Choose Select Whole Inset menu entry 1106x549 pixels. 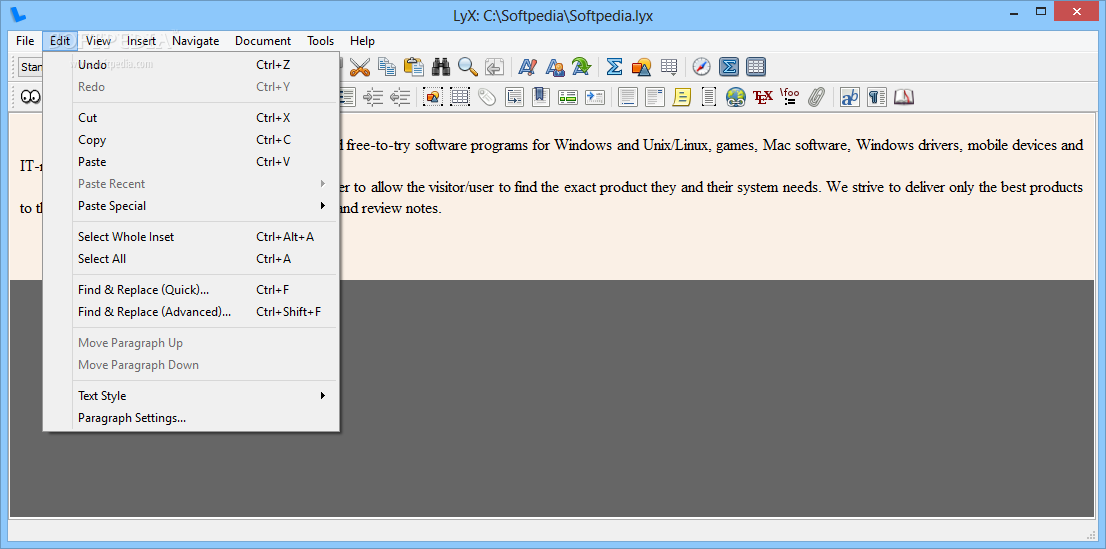191,237
